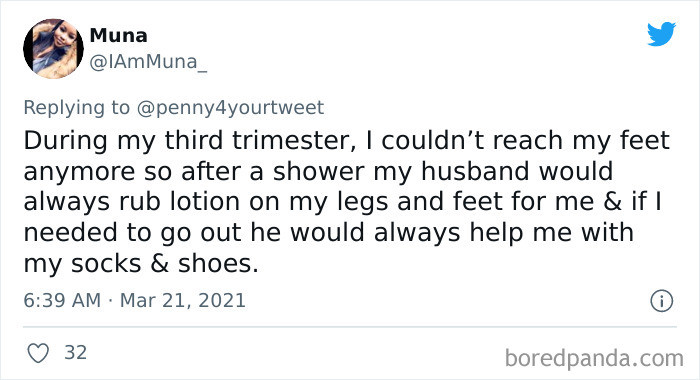Click the display name Muna
700x380 pixels.
pos(118,35)
